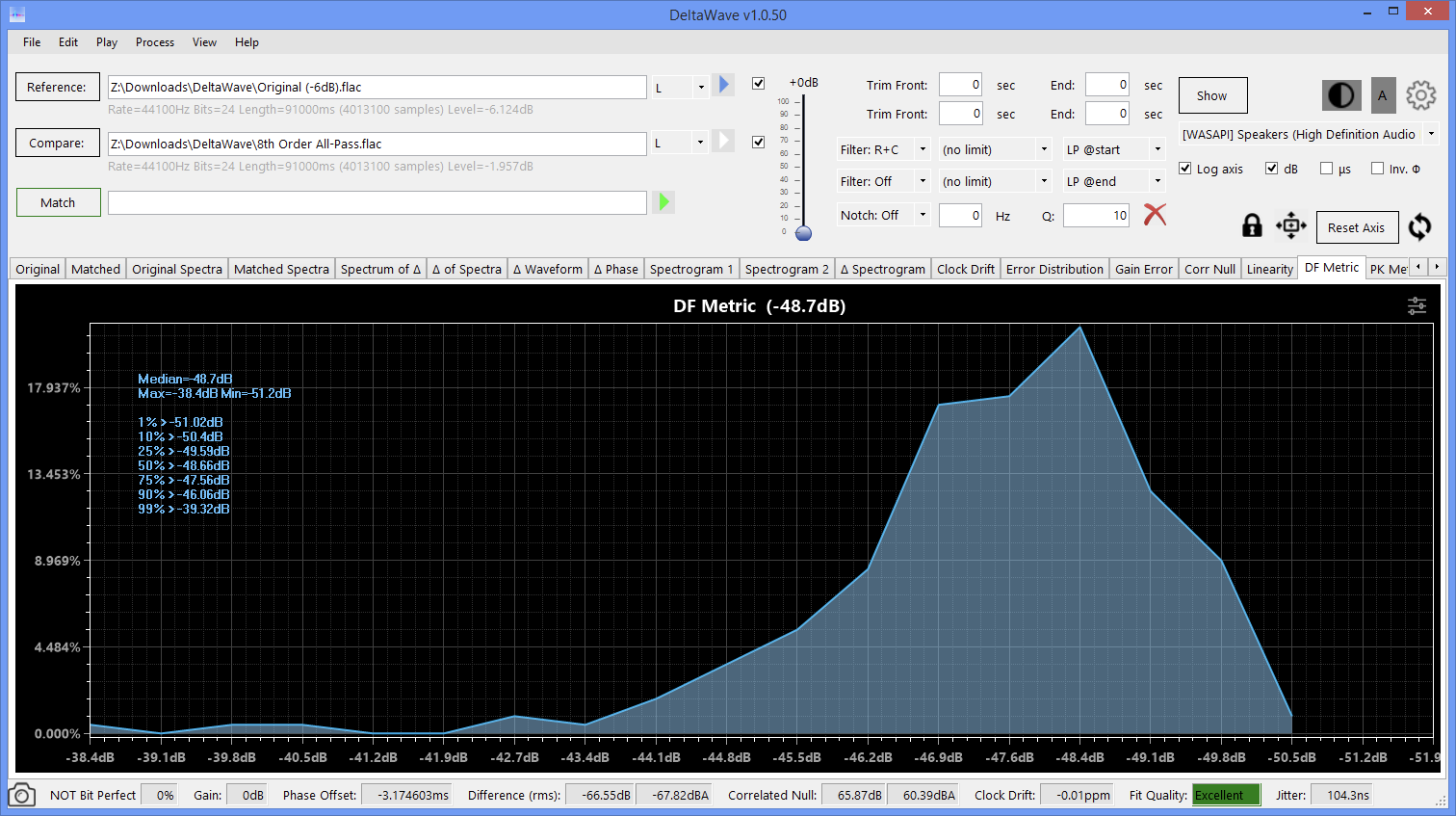Click the Jitter 104.3ns value
The image size is (1456, 816).
(1340, 795)
